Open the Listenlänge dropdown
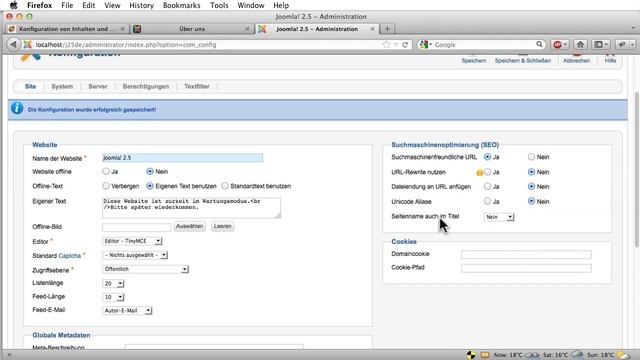 point(113,283)
